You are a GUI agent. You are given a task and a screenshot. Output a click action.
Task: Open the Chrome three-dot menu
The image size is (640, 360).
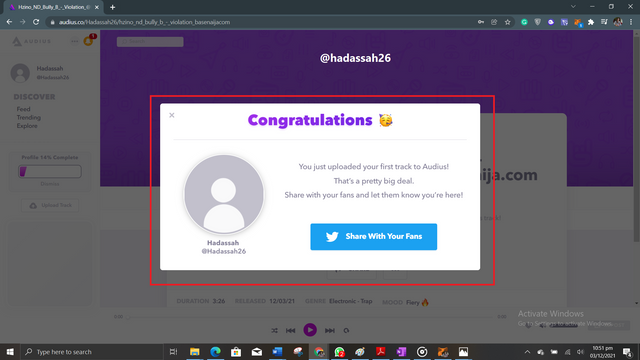click(x=631, y=22)
